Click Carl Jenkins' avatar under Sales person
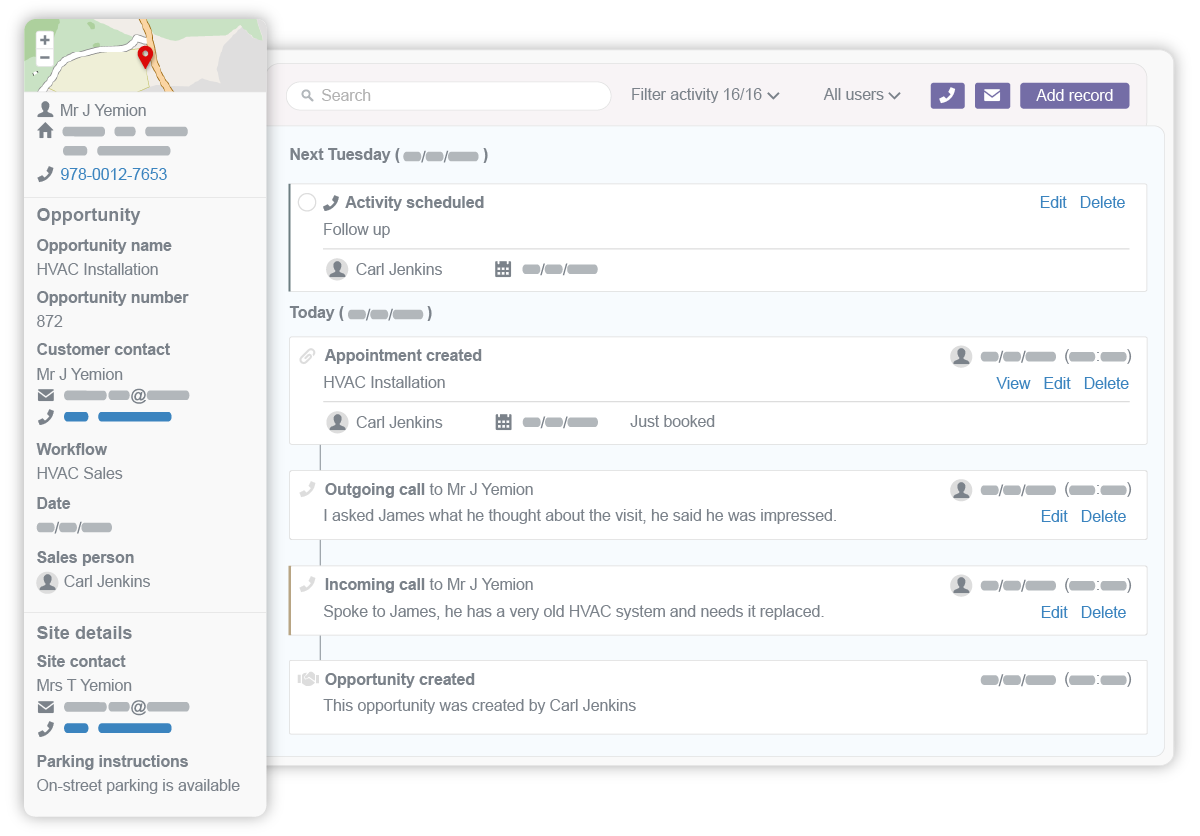This screenshot has height=836, width=1200. [x=47, y=581]
